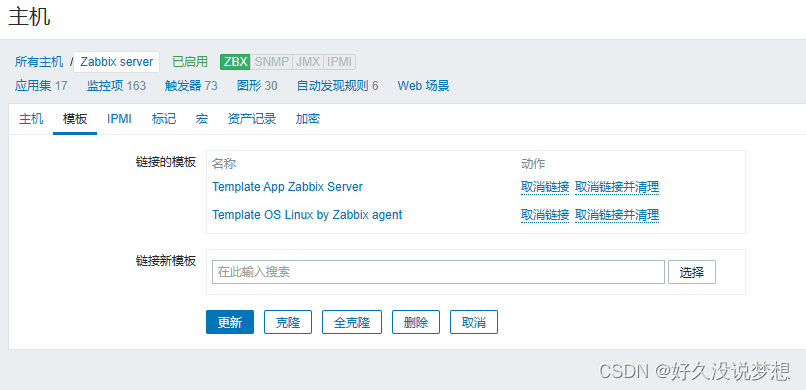The image size is (806, 390).
Task: Switch to the 加密 tab
Action: (x=308, y=119)
